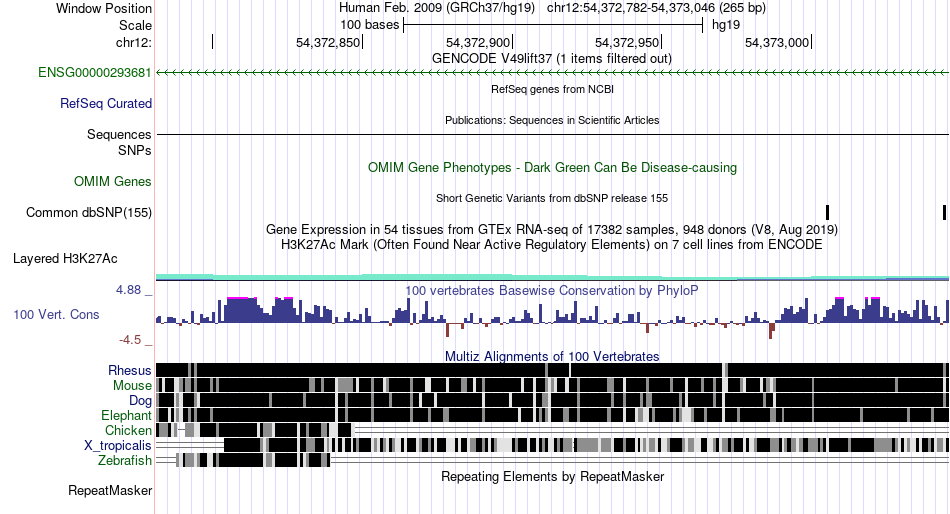
Task: Click the 54,372,850 ruler position
Action: point(328,42)
